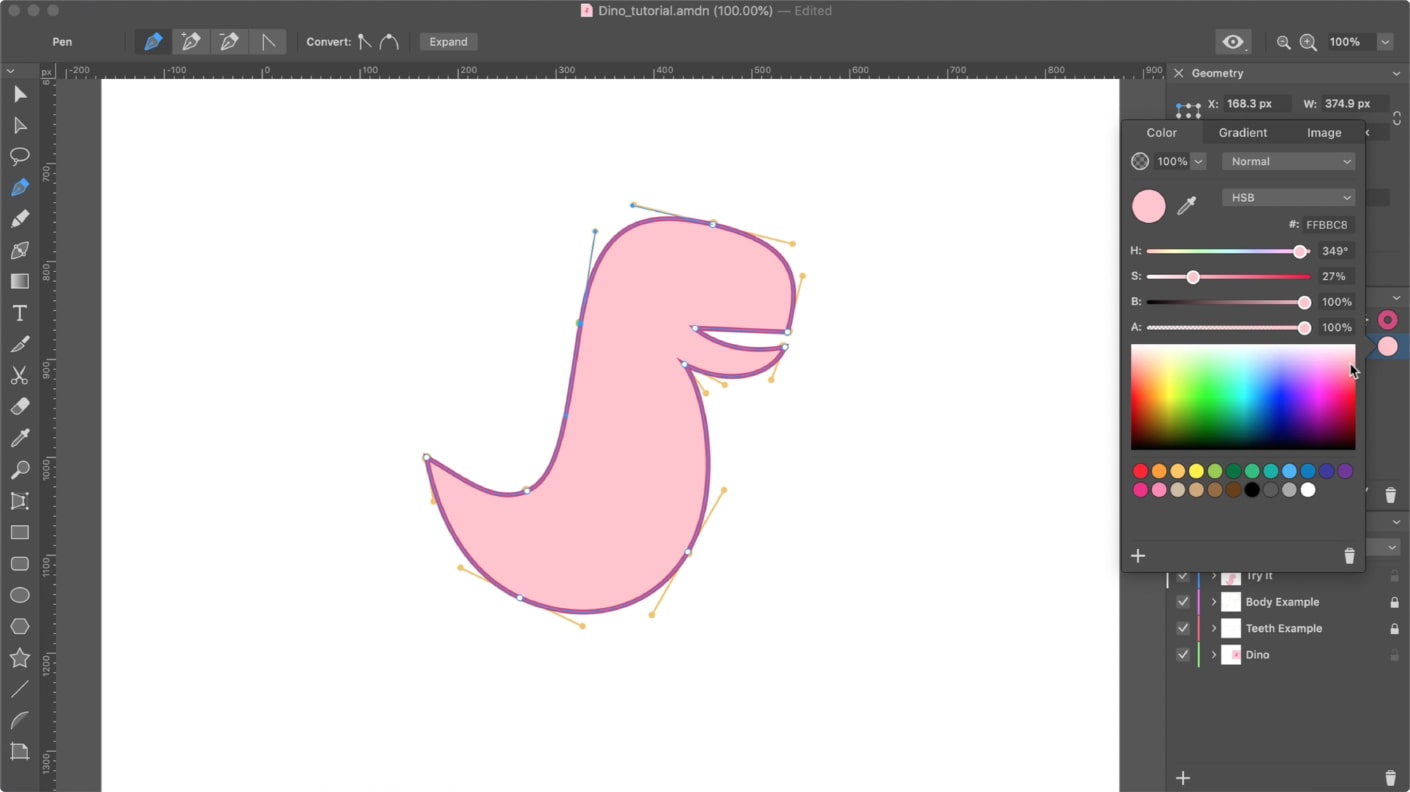The height and width of the screenshot is (792, 1410).
Task: Select the Eyedropper tool in left toolbar
Action: pyautogui.click(x=19, y=438)
